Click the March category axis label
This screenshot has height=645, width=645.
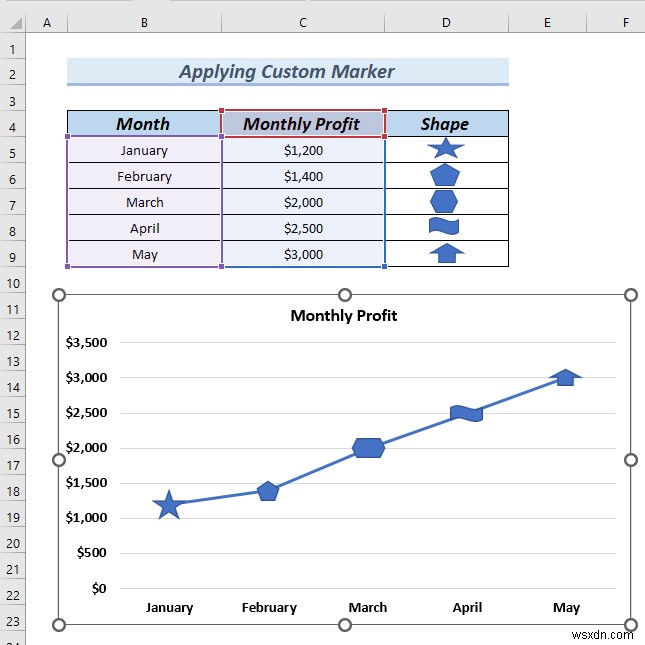point(368,608)
